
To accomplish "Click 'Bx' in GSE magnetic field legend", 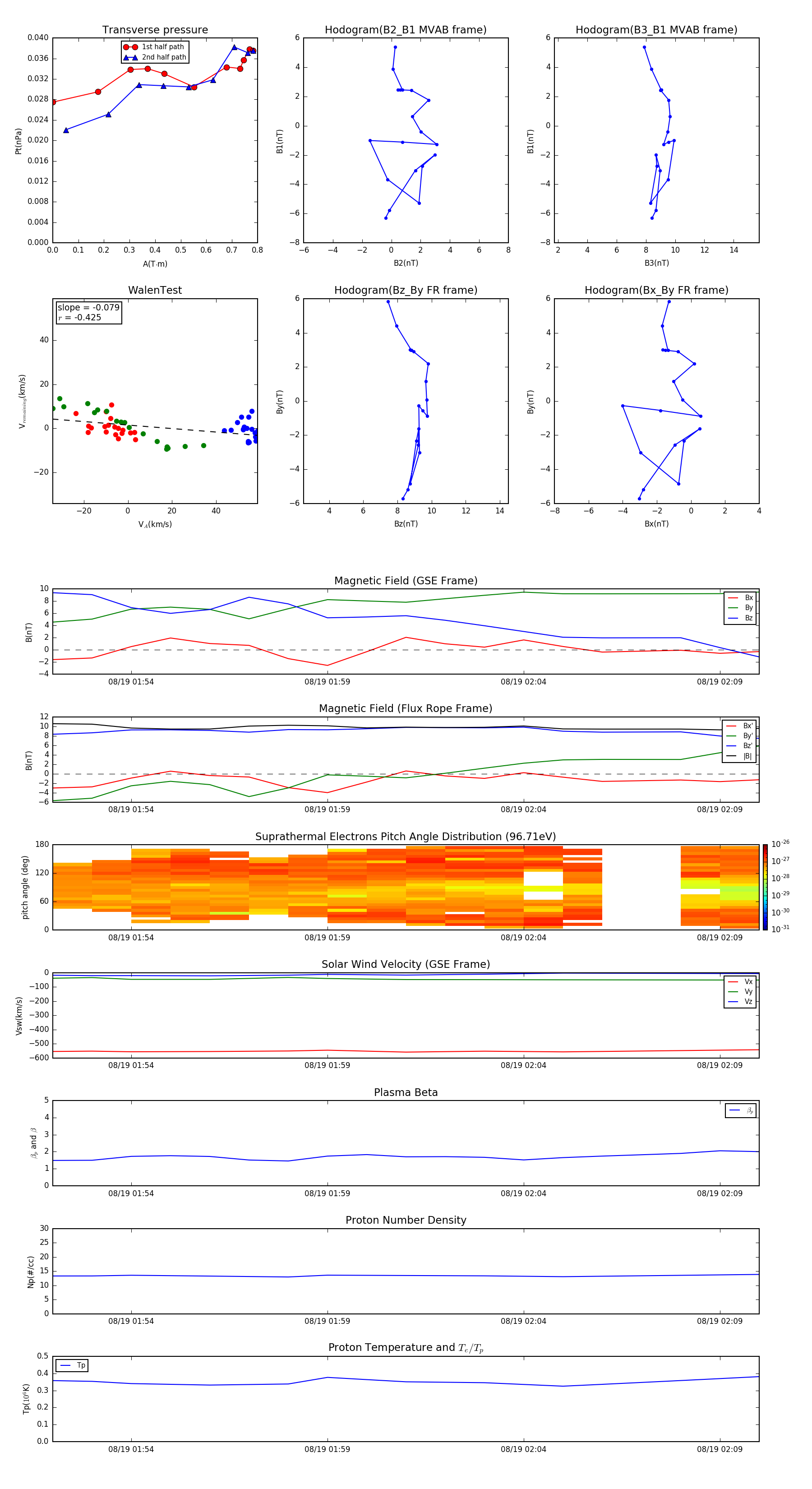I will click(740, 598).
